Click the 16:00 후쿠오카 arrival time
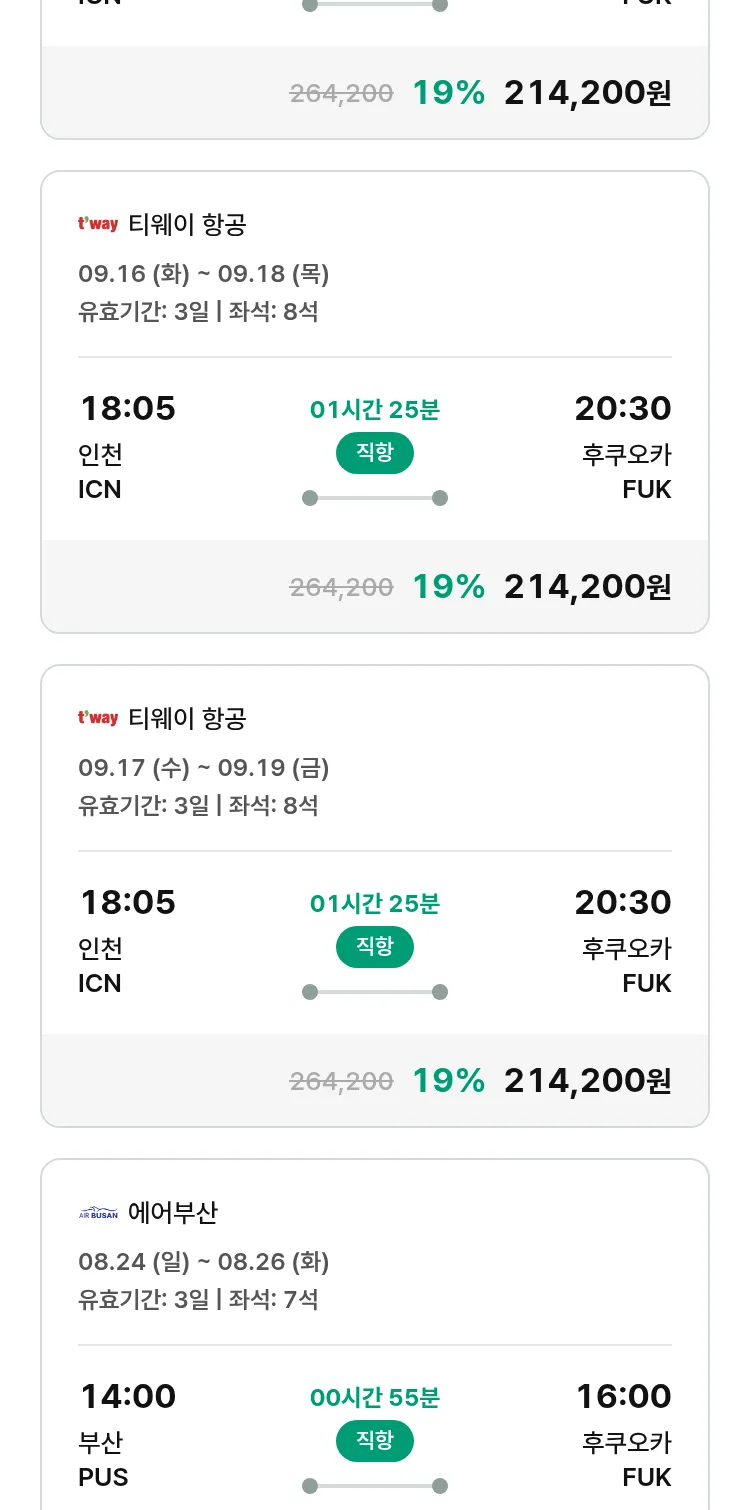Viewport: 750px width, 1510px height. (623, 1397)
